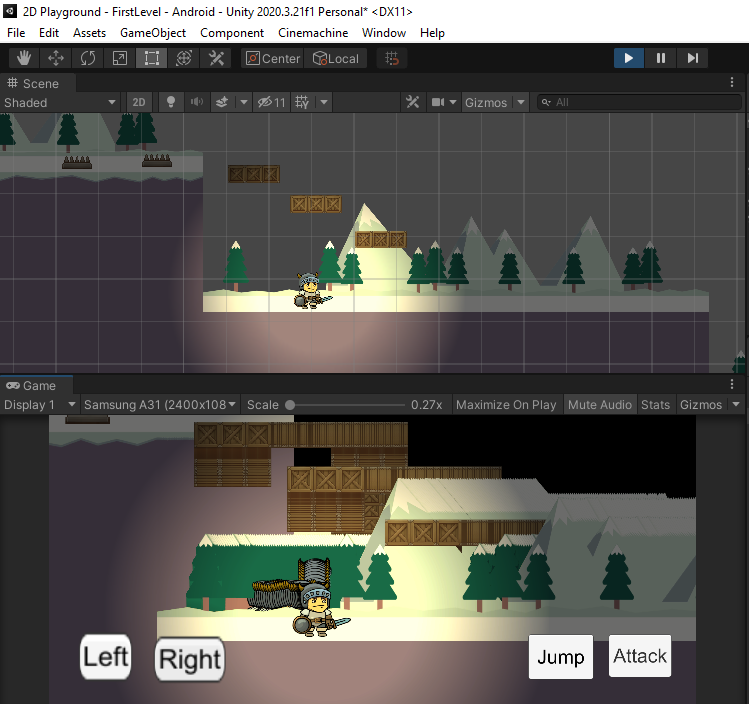Click the Scale slider handle
This screenshot has width=749, height=704.
coord(289,405)
